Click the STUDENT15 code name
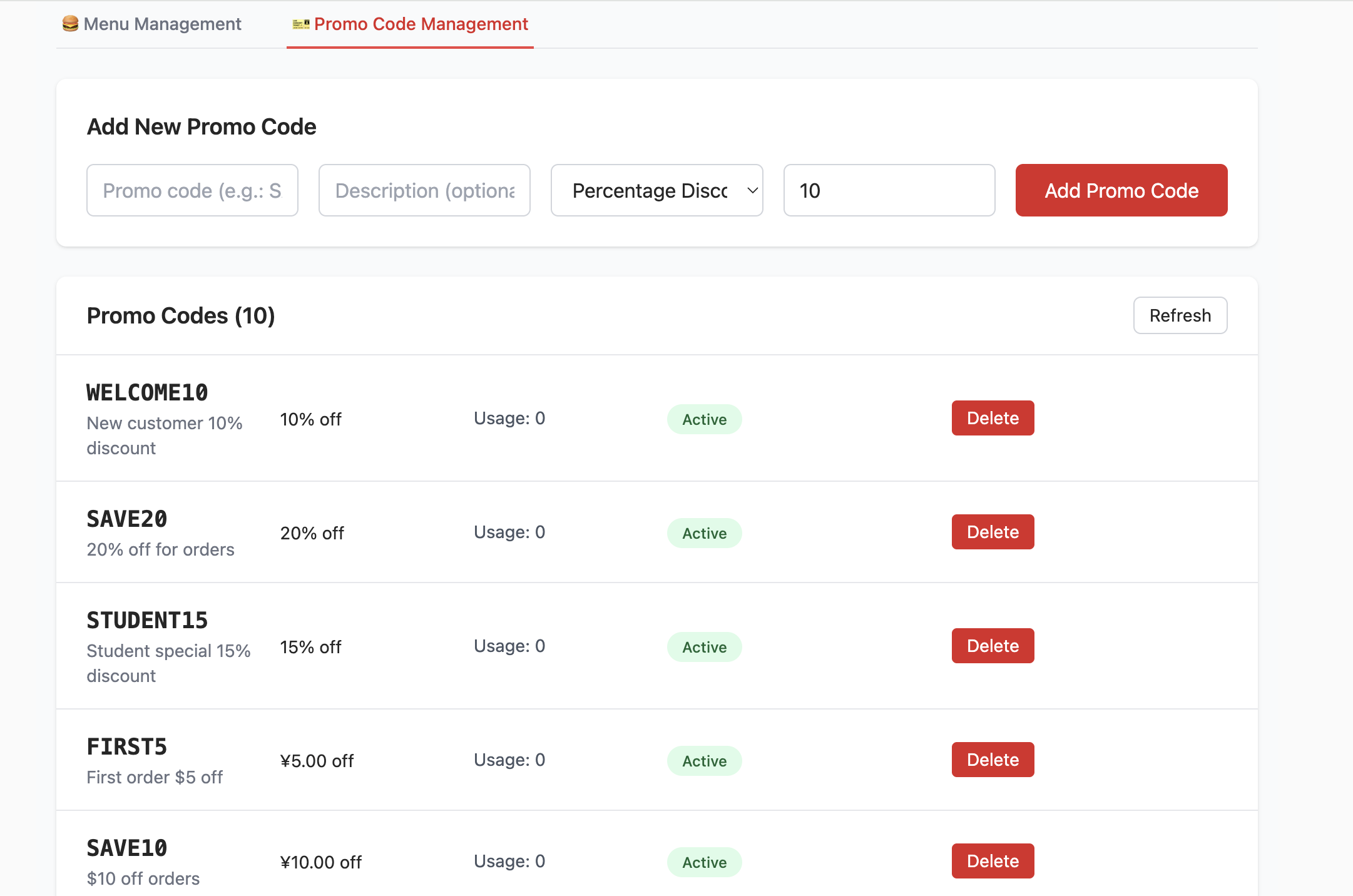 [147, 620]
